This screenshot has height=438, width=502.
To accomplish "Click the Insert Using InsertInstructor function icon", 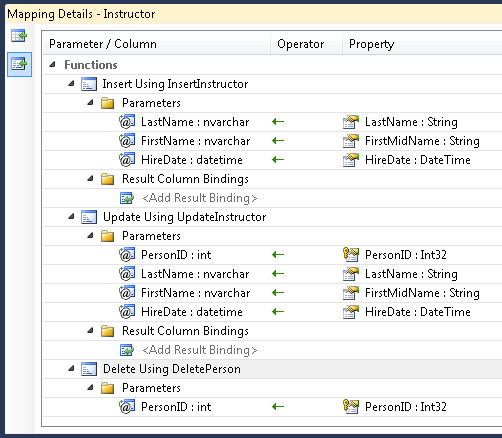I will [89, 84].
